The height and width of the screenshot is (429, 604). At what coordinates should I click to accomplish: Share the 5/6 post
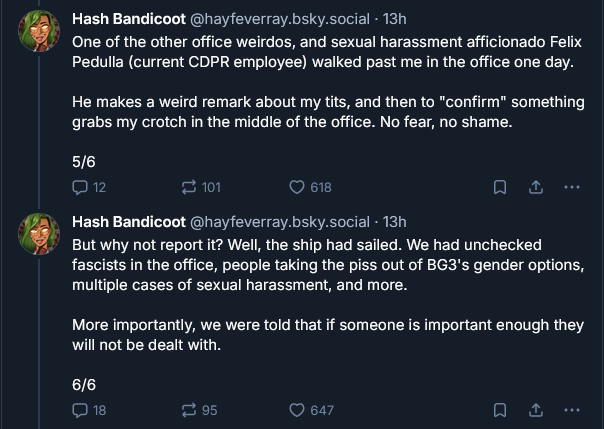tap(535, 187)
